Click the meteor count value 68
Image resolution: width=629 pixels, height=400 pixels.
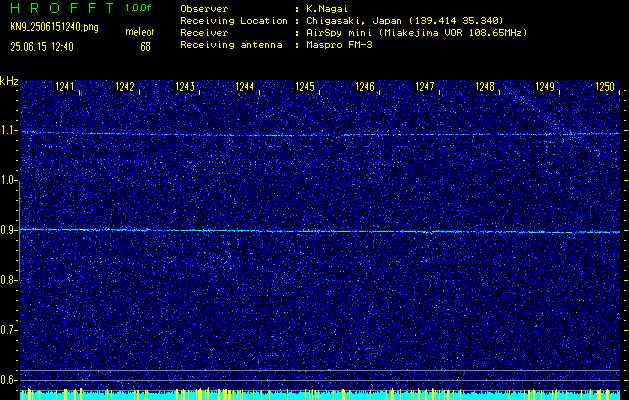click(x=145, y=47)
